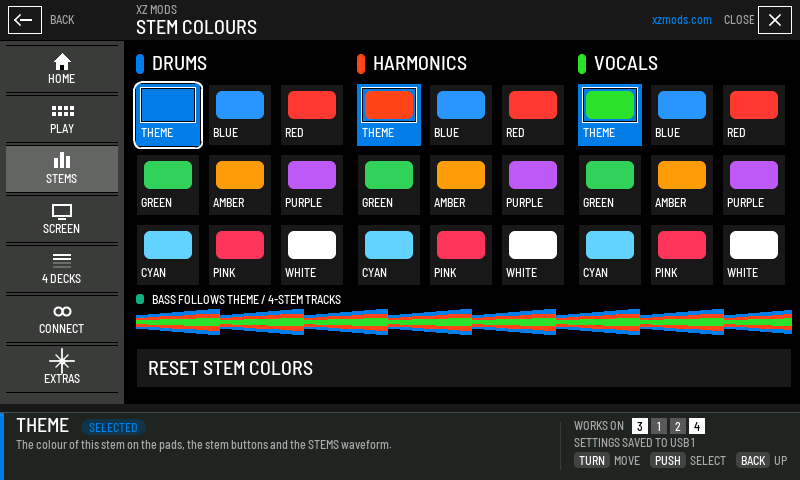This screenshot has width=800, height=480.
Task: Set Drums colour to Cyan
Action: point(168,255)
